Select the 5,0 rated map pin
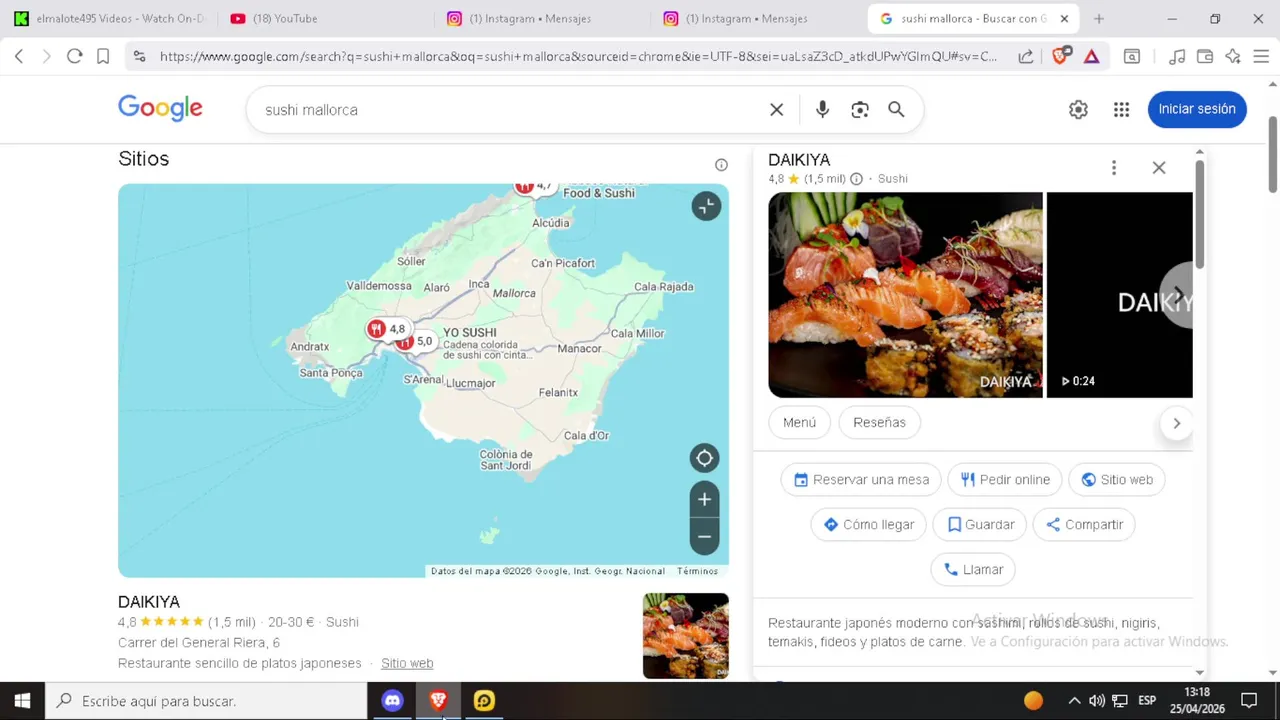The width and height of the screenshot is (1280, 720). click(x=416, y=342)
